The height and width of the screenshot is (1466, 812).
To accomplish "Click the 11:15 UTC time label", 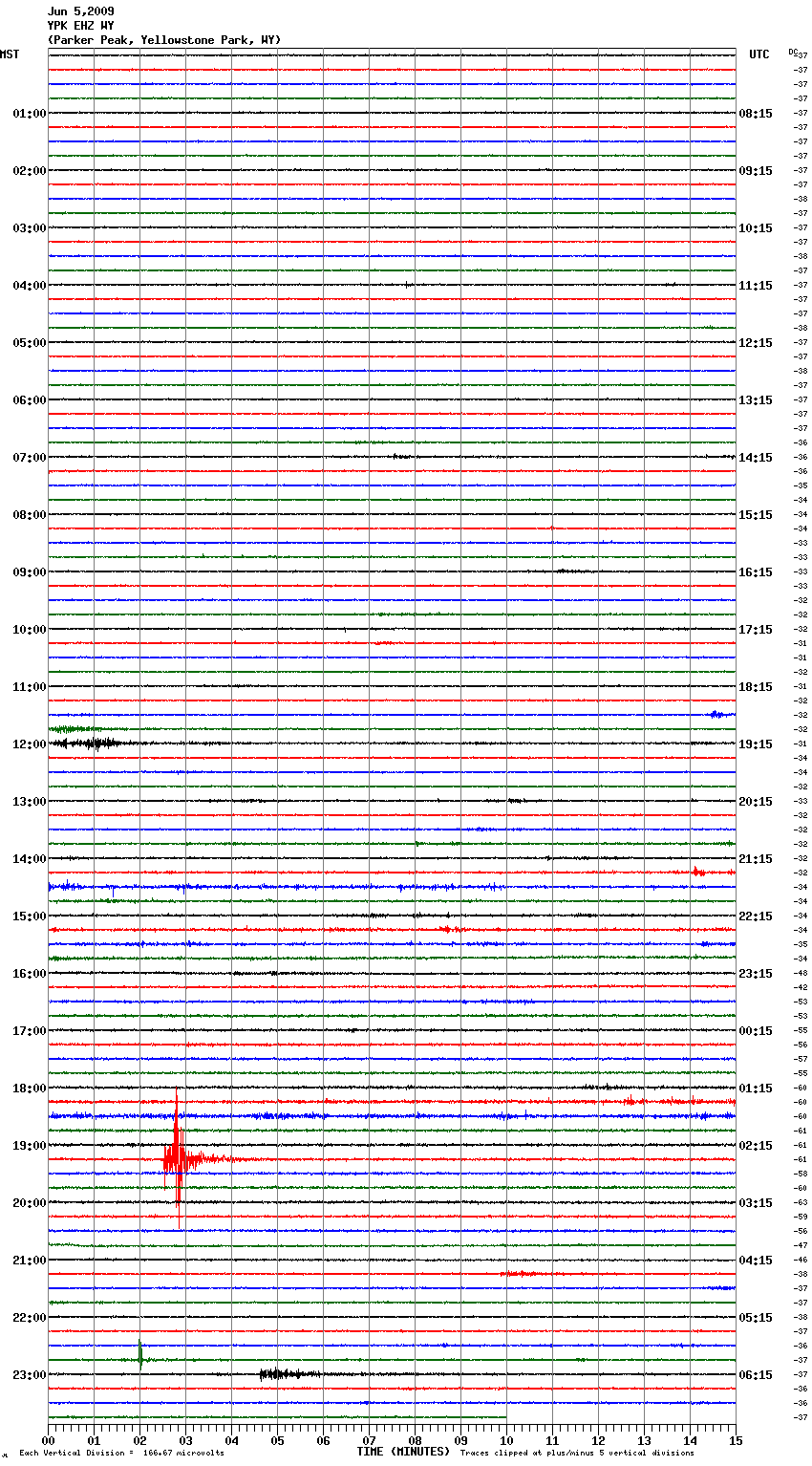I will [x=756, y=286].
